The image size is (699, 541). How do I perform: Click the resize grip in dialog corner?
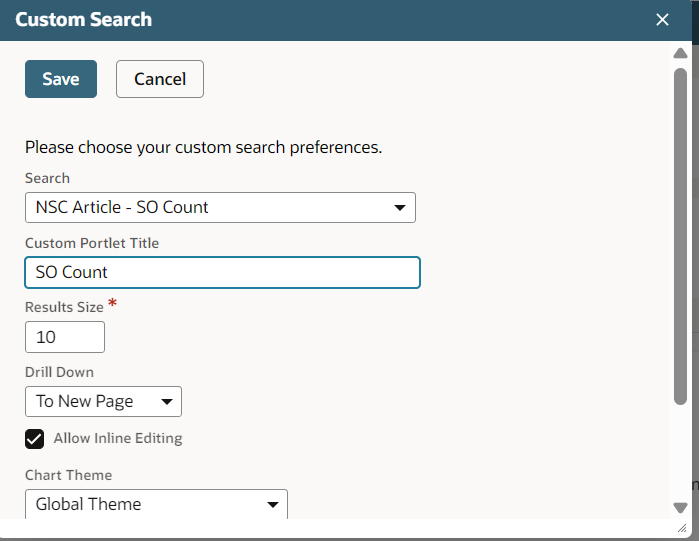coord(681,527)
